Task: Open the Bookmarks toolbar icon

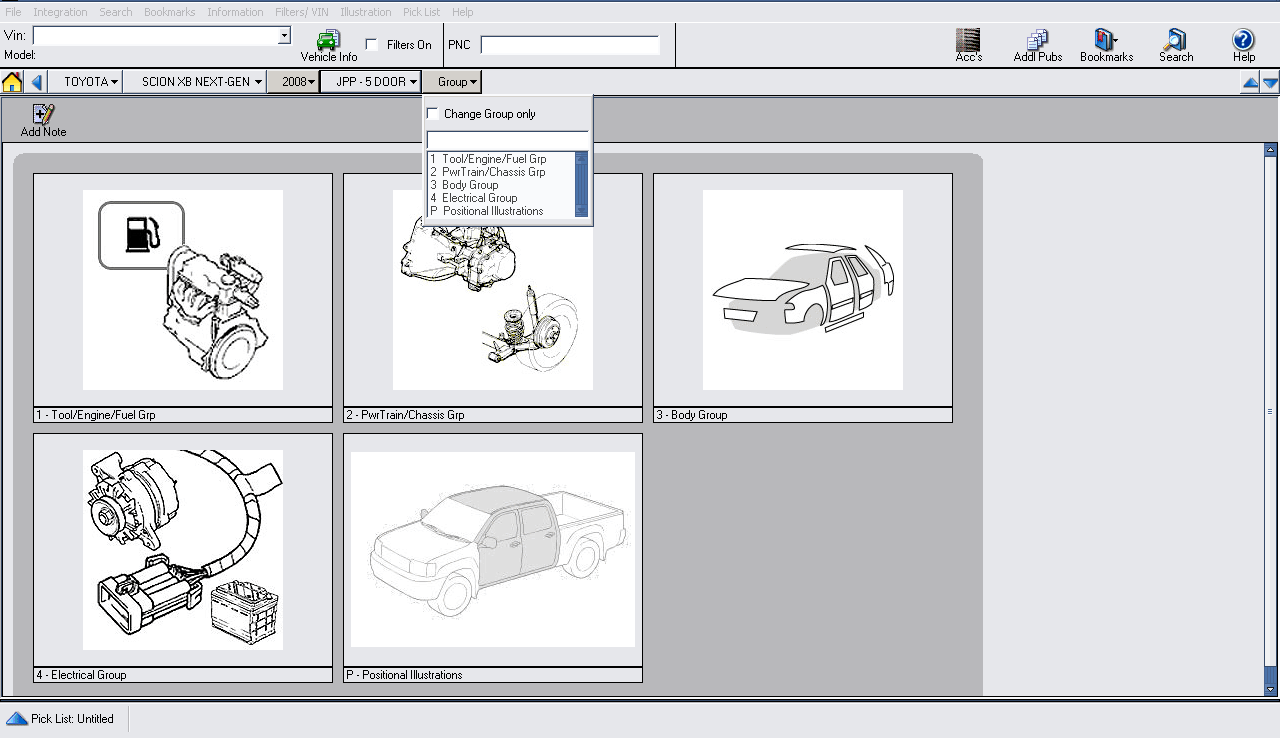Action: (1106, 40)
